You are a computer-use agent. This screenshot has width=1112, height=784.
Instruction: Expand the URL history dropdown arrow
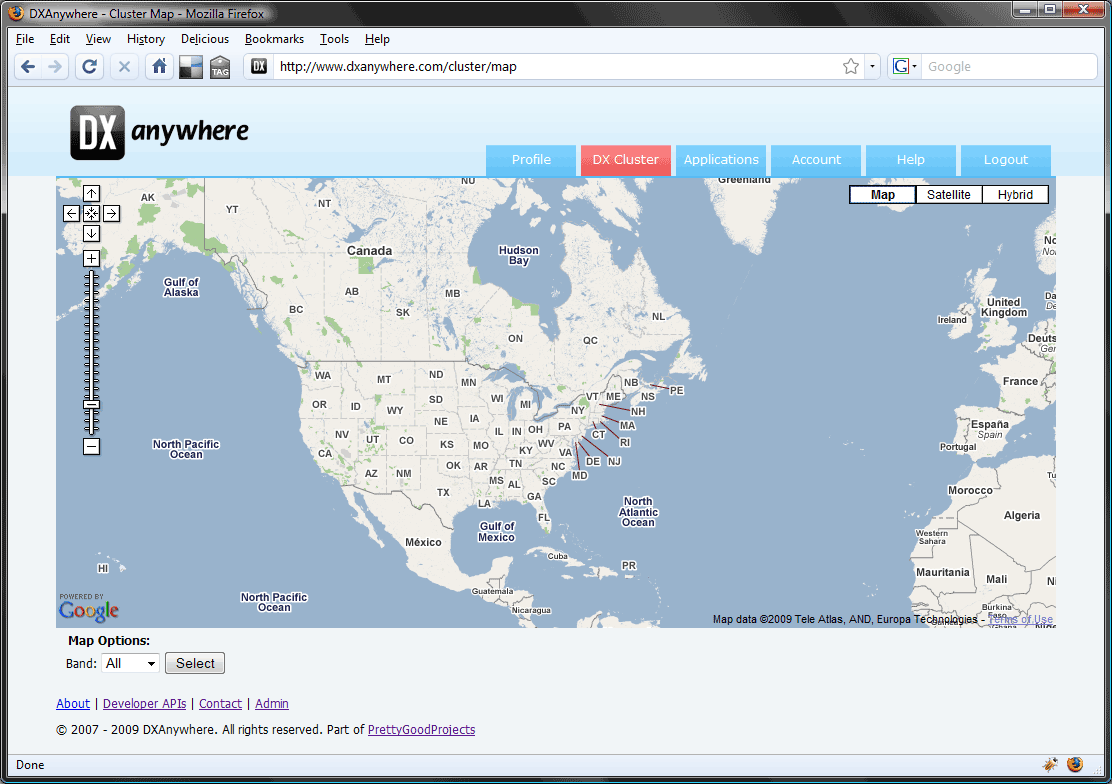(x=872, y=67)
